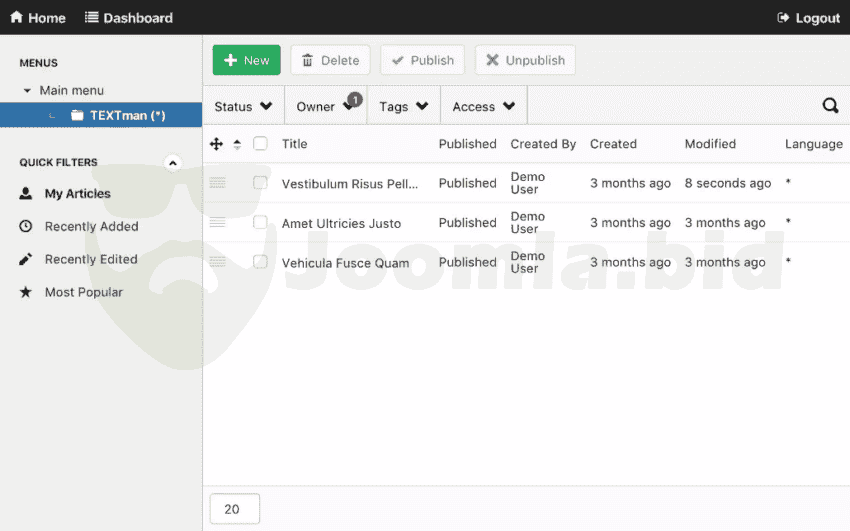Open My Articles quick filter
Image resolution: width=850 pixels, height=531 pixels.
77,194
